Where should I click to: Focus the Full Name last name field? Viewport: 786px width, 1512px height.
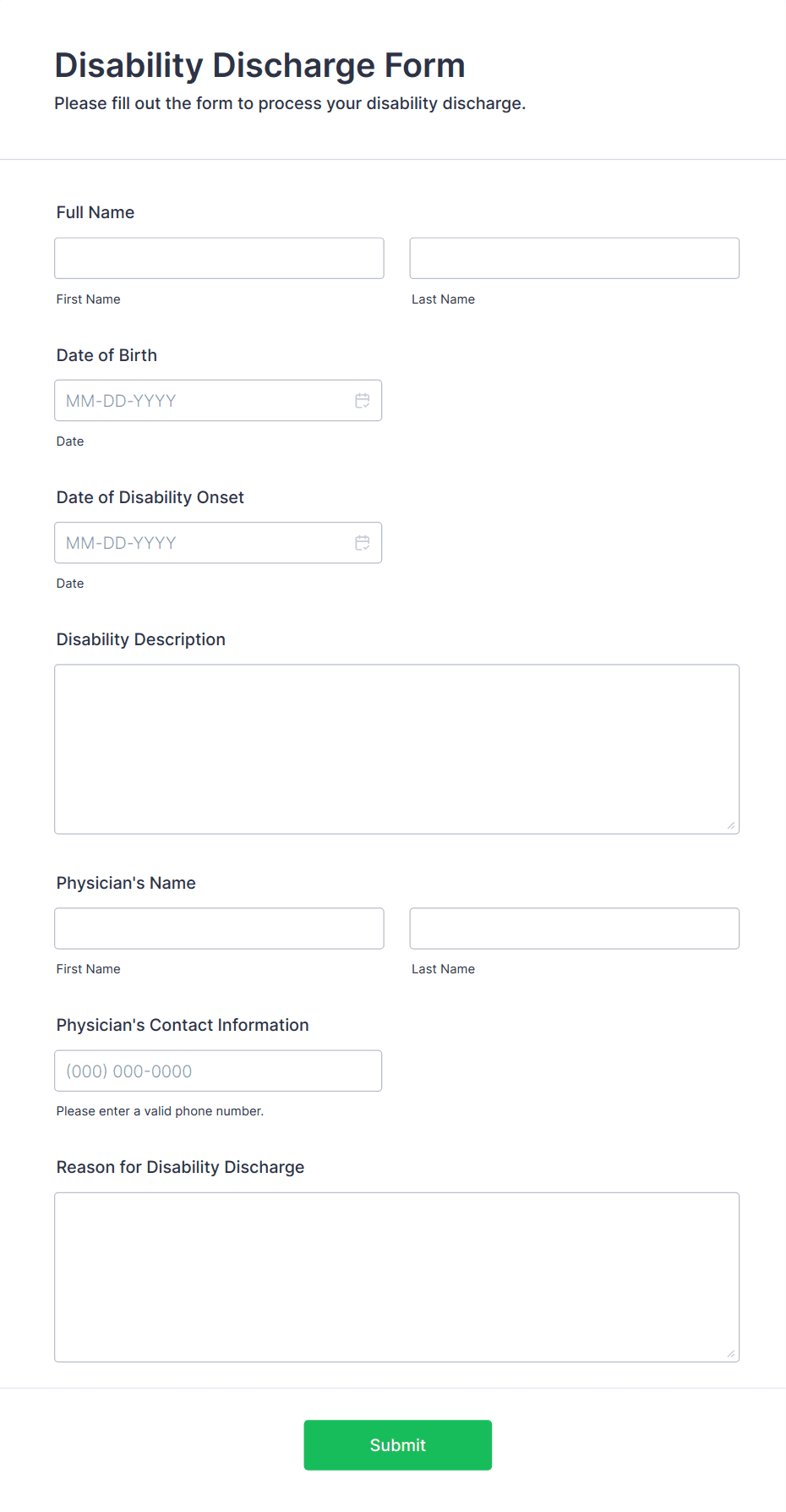tap(575, 258)
